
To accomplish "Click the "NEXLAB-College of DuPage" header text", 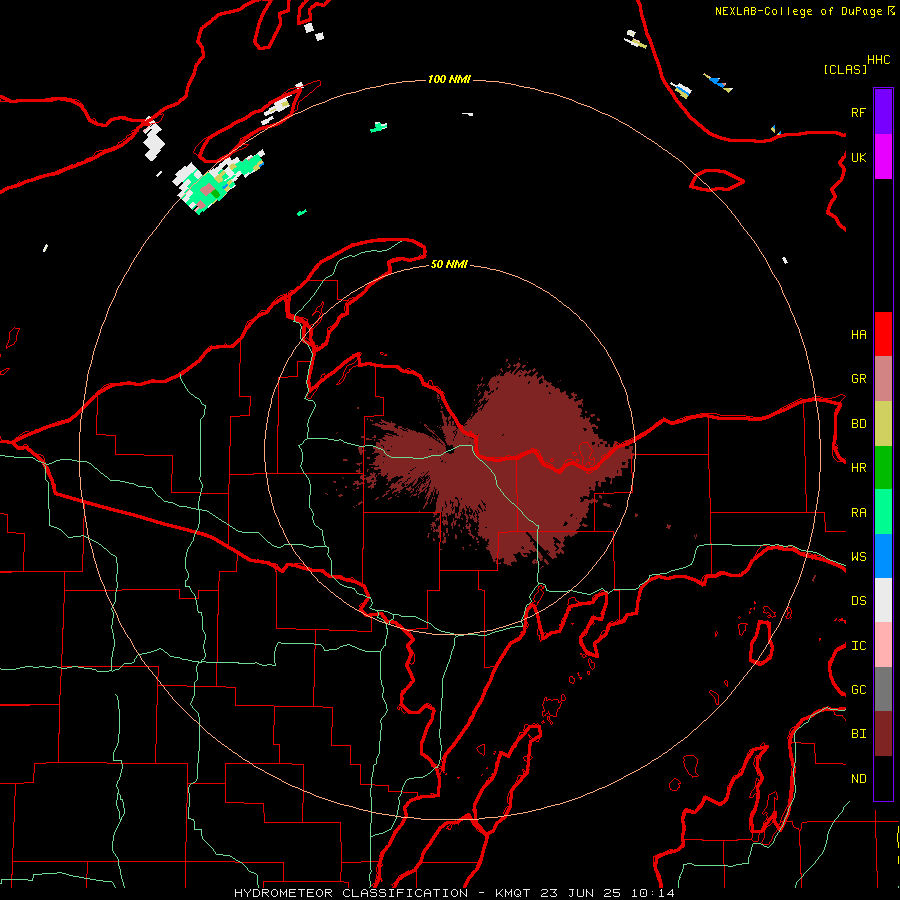I will point(798,11).
